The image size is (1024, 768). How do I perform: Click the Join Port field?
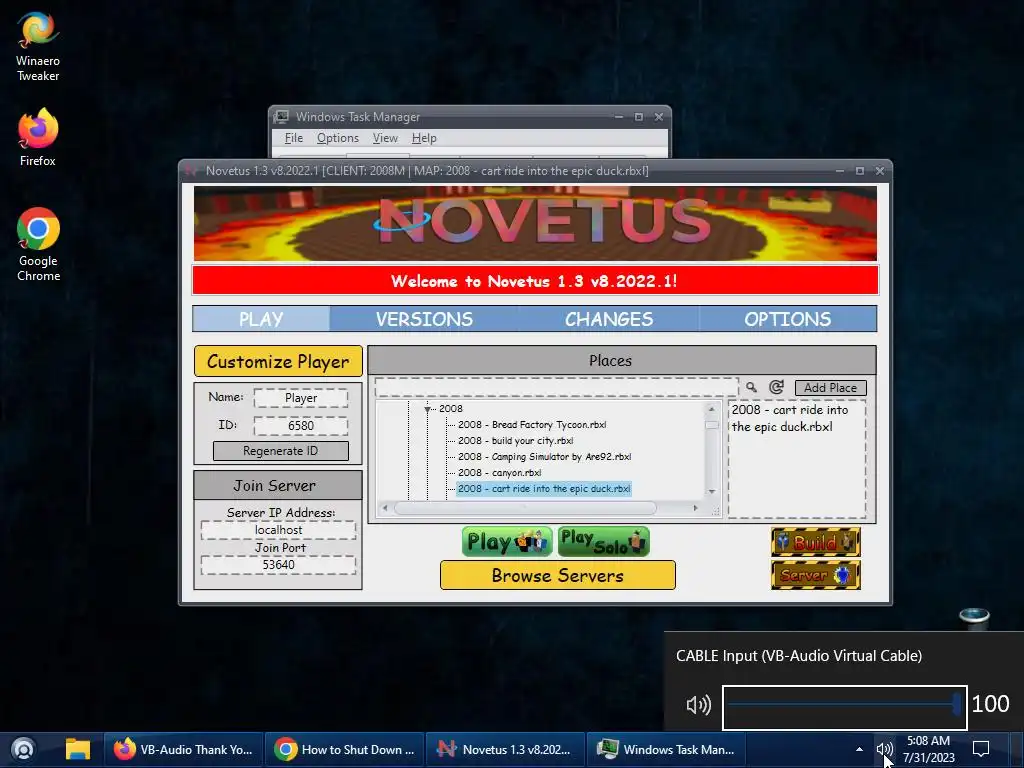click(279, 564)
